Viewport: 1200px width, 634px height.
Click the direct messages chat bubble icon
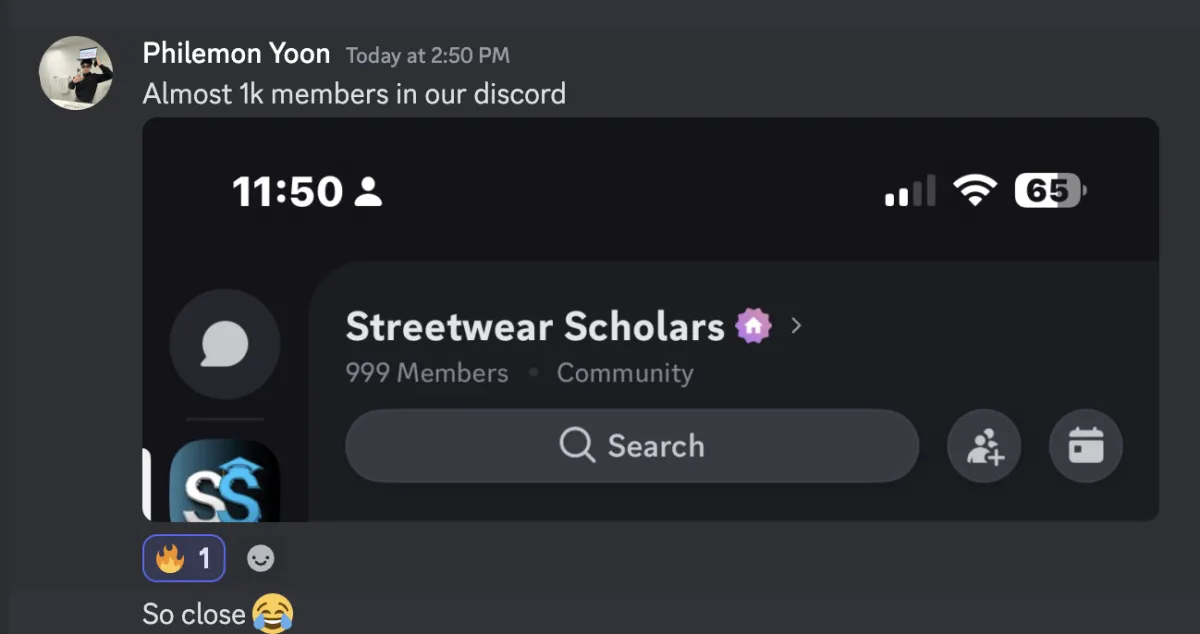coord(224,345)
